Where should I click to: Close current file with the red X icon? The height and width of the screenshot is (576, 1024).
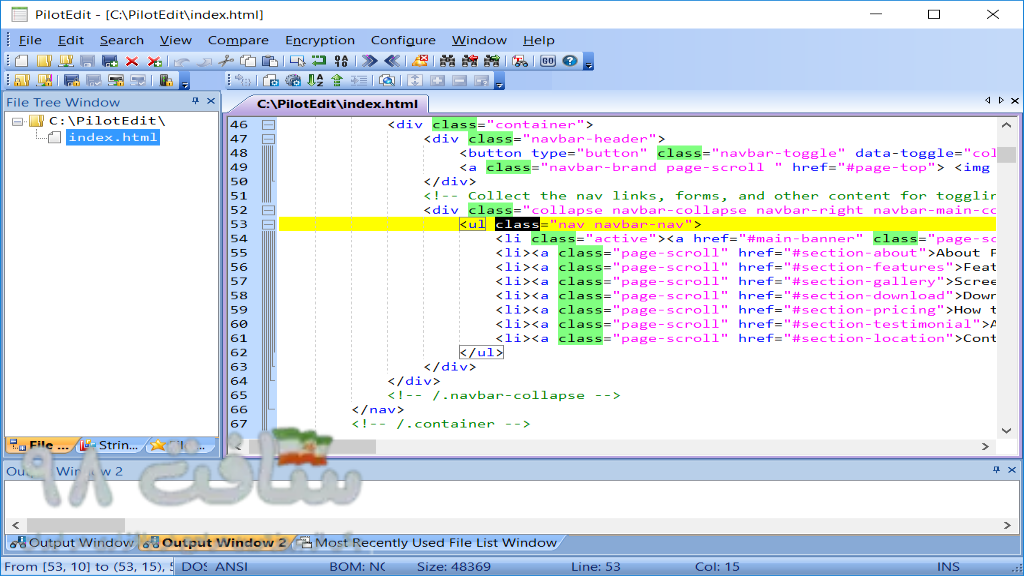(132, 61)
